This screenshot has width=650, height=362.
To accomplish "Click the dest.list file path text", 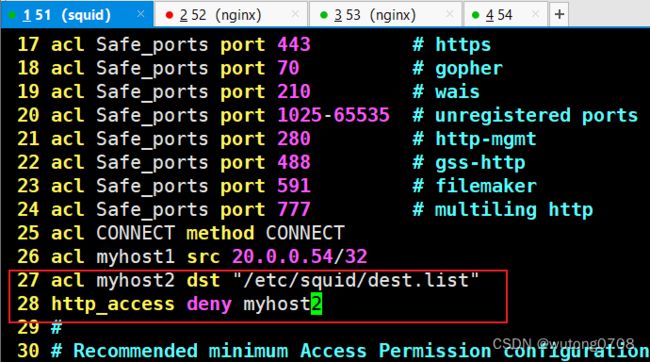I will [356, 280].
